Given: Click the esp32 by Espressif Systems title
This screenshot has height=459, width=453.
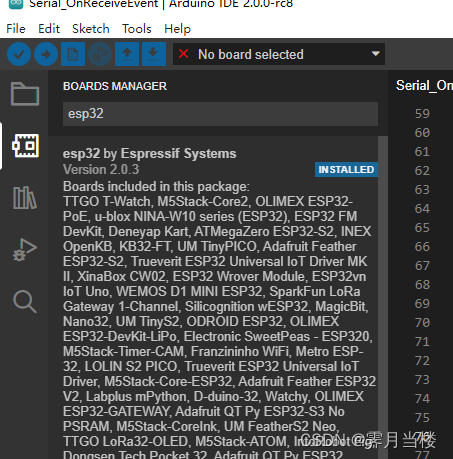Looking at the screenshot, I should [x=149, y=154].
